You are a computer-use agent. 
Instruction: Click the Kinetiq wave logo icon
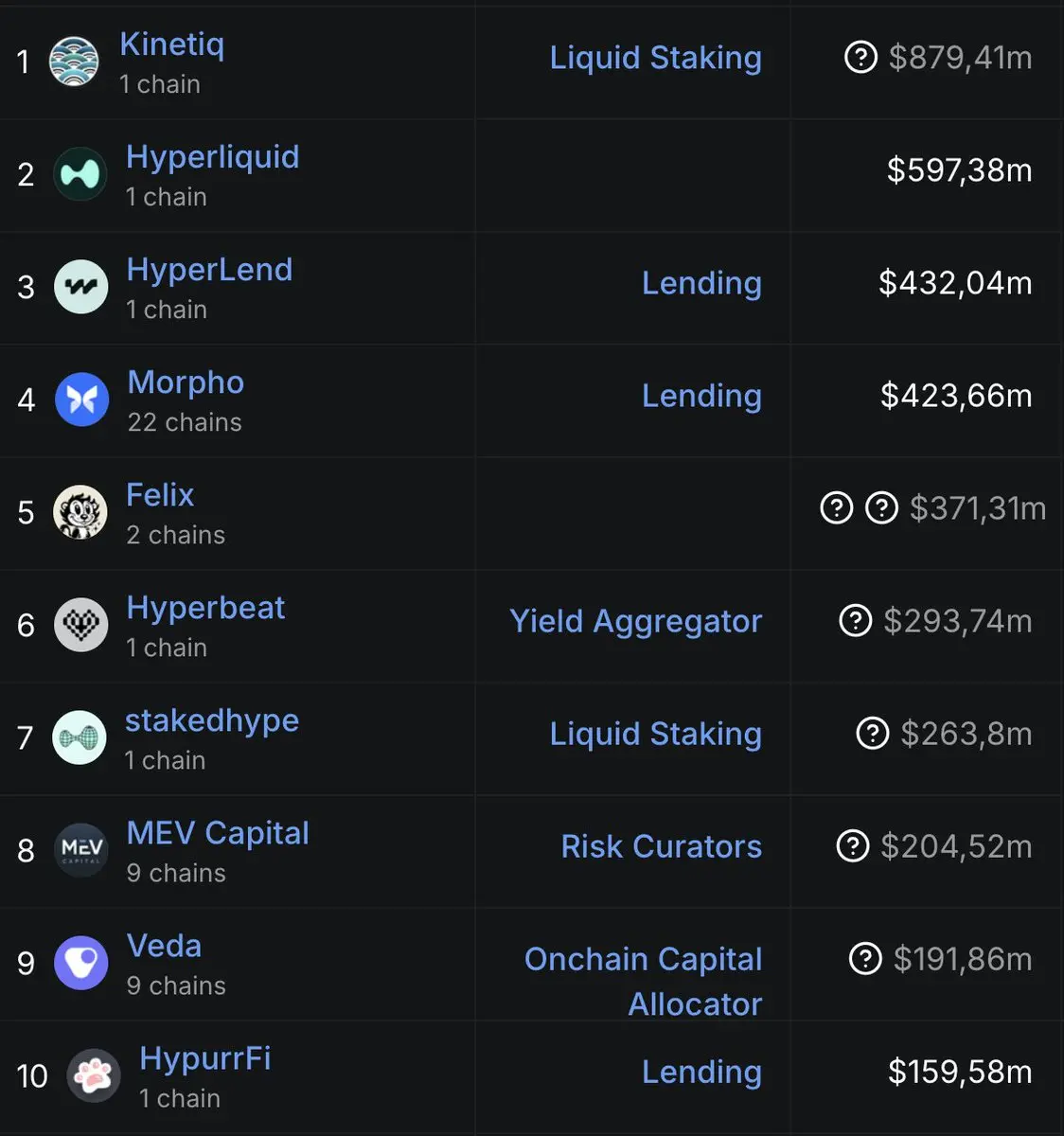(x=74, y=62)
